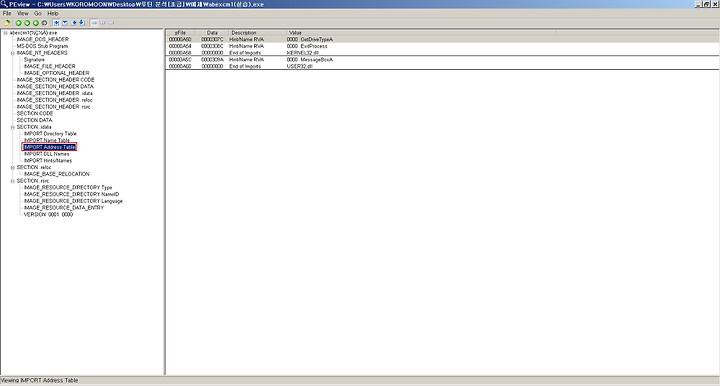Collapse the root exe tree node
This screenshot has height=386, width=720.
coord(6,33)
